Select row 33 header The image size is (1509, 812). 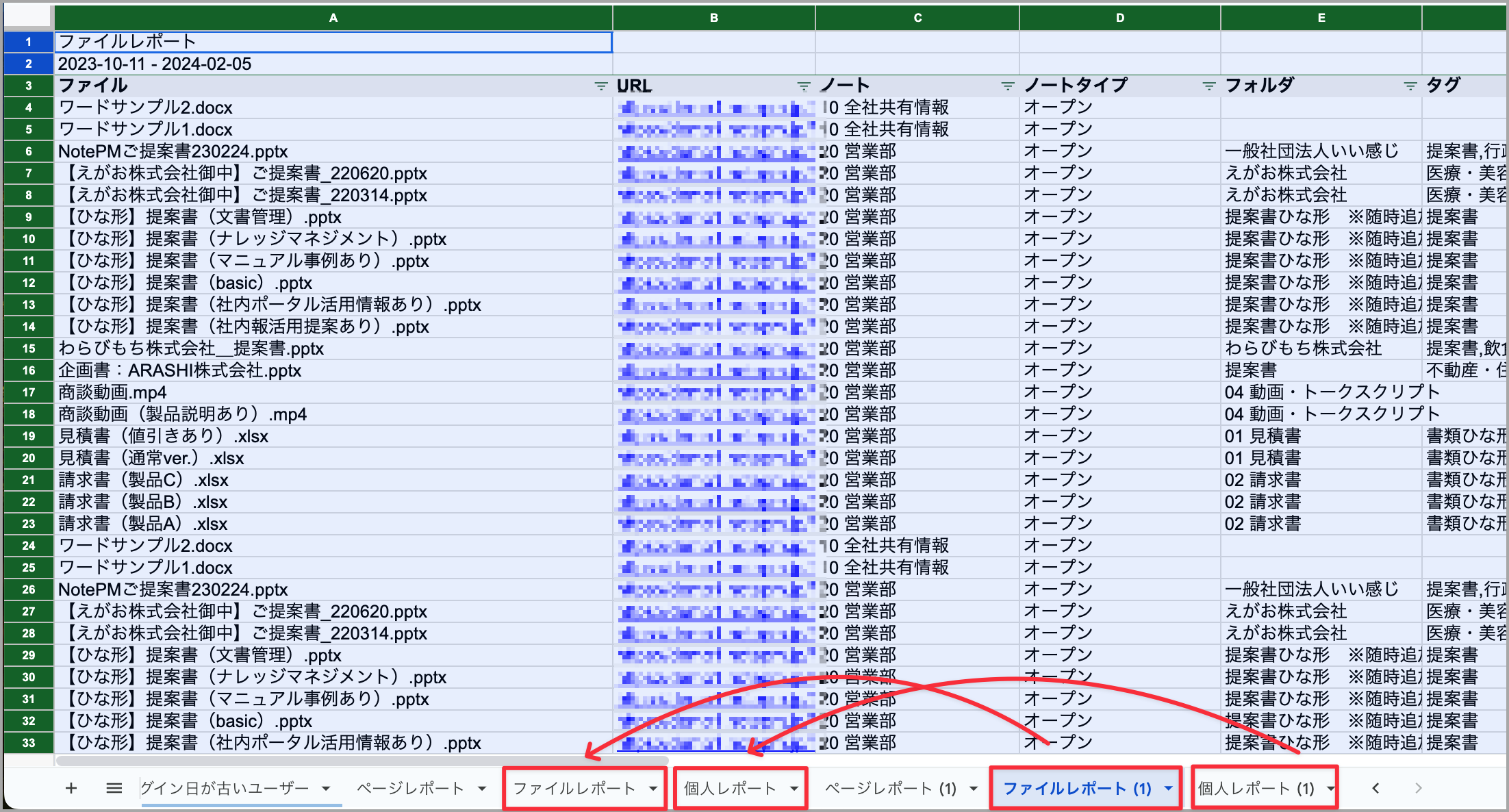click(x=28, y=743)
